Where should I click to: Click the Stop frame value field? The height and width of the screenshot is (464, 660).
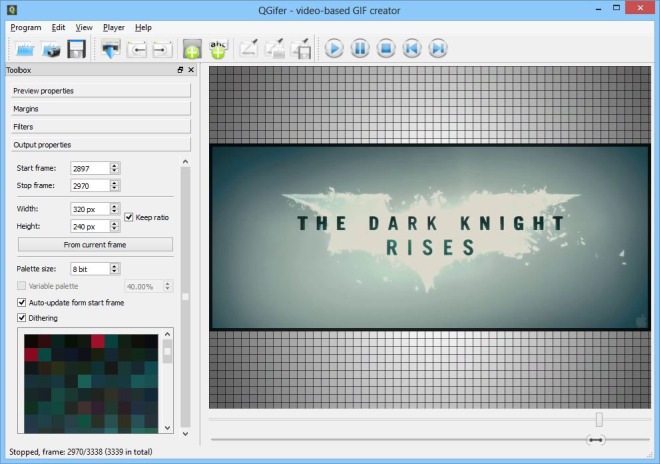pos(90,186)
